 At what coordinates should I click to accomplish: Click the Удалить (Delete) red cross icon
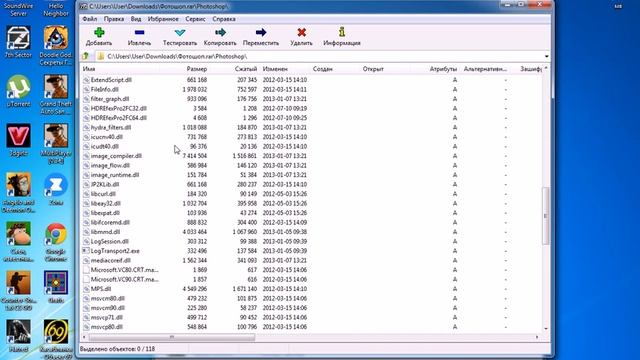[x=302, y=33]
